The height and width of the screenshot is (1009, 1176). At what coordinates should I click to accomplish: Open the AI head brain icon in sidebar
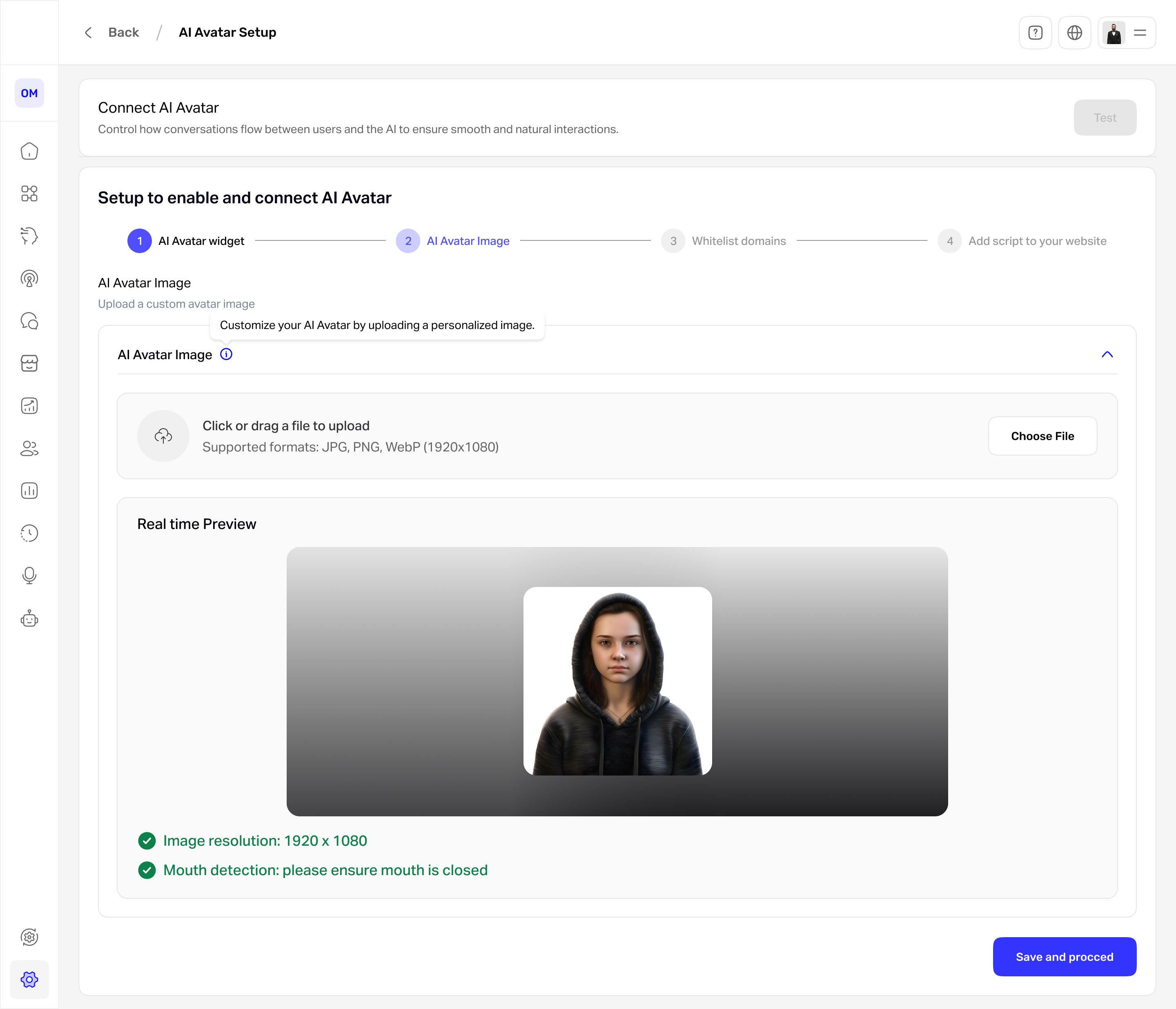(29, 236)
